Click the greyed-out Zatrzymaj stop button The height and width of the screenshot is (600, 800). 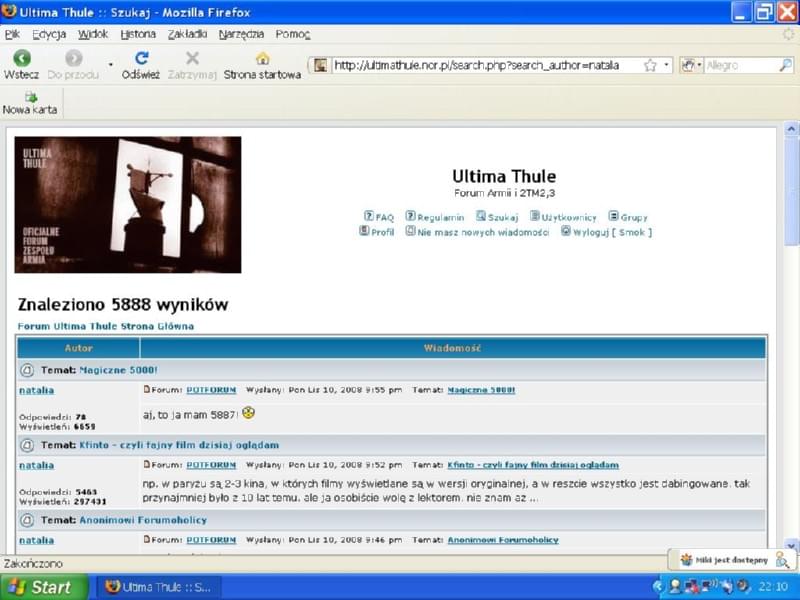click(x=192, y=65)
